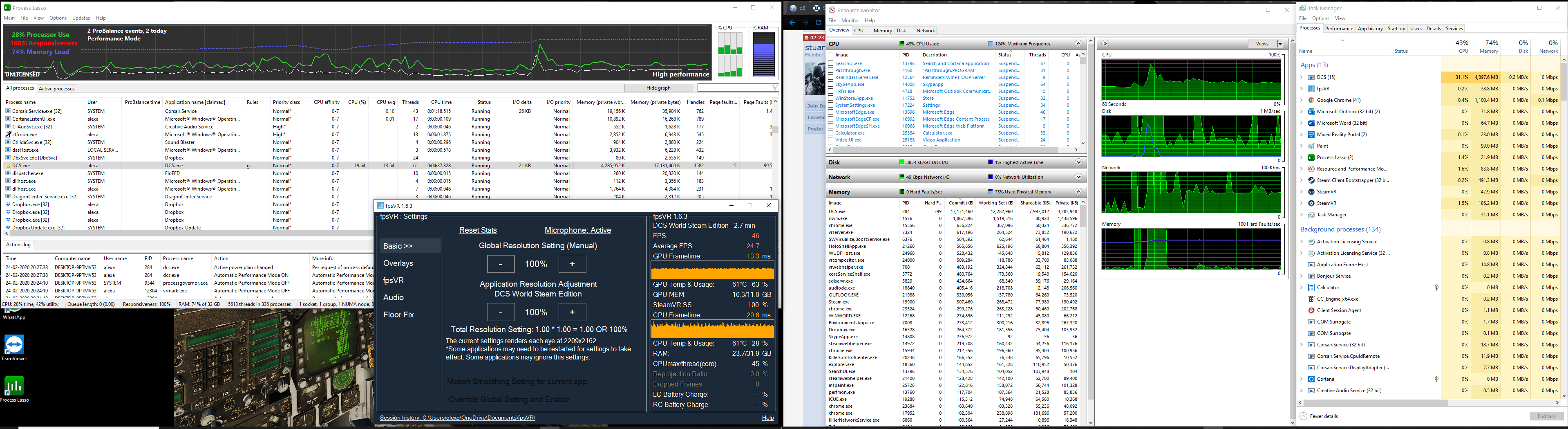Open the Memory tab in Resource Monitor
This screenshot has width=1568, height=429.
pyautogui.click(x=883, y=31)
